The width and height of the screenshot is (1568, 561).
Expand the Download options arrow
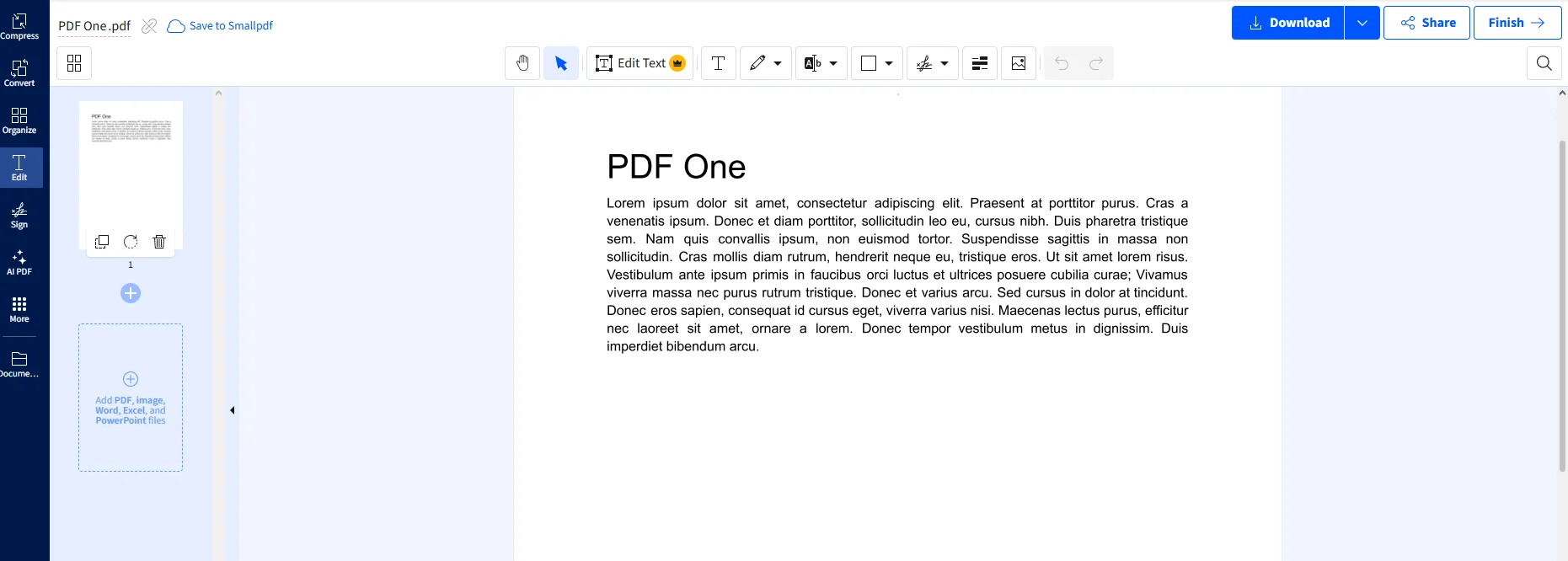click(1362, 23)
